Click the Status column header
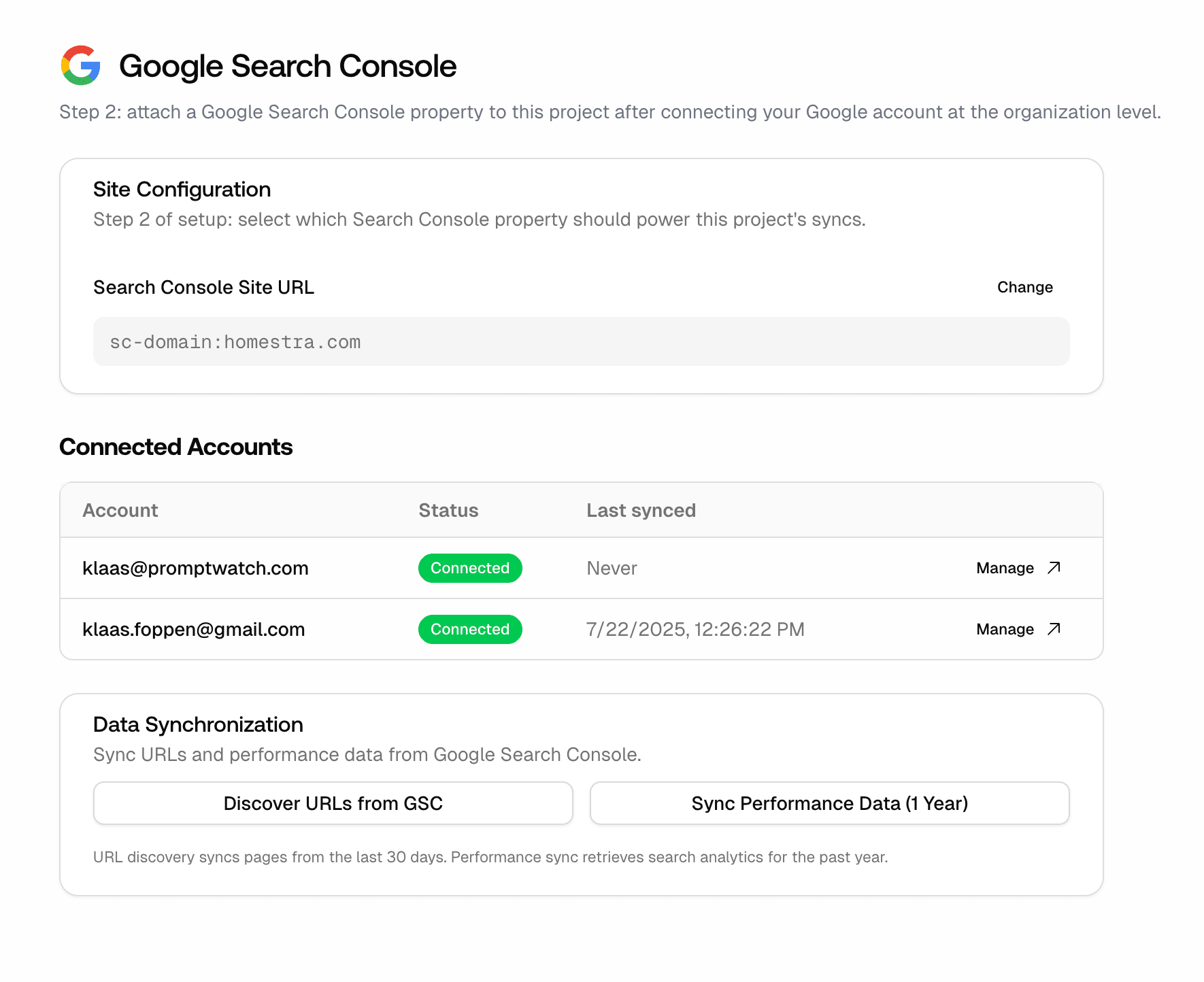This screenshot has height=982, width=1204. [x=448, y=510]
